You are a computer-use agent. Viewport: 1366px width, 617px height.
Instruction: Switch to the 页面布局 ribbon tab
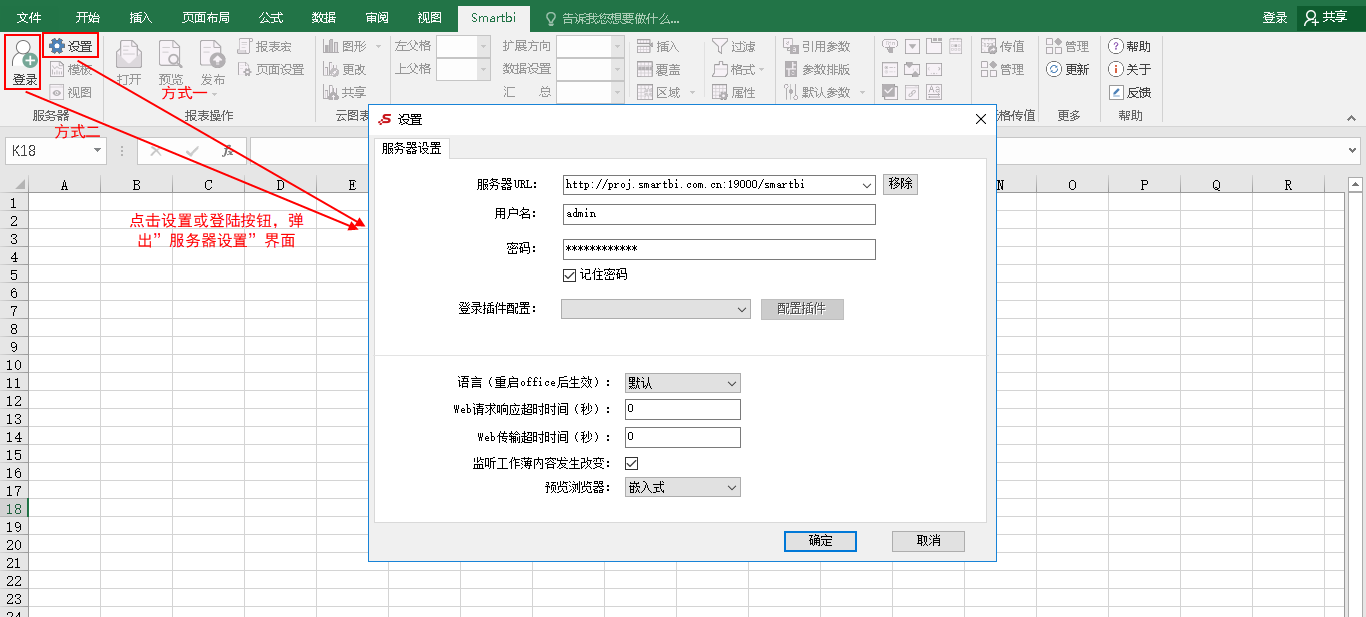pos(206,18)
